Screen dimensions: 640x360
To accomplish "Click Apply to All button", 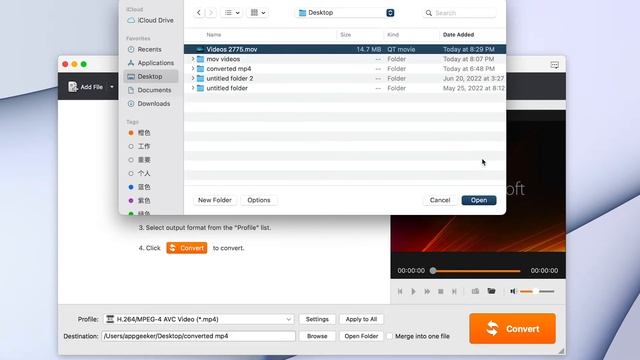I will pyautogui.click(x=361, y=319).
